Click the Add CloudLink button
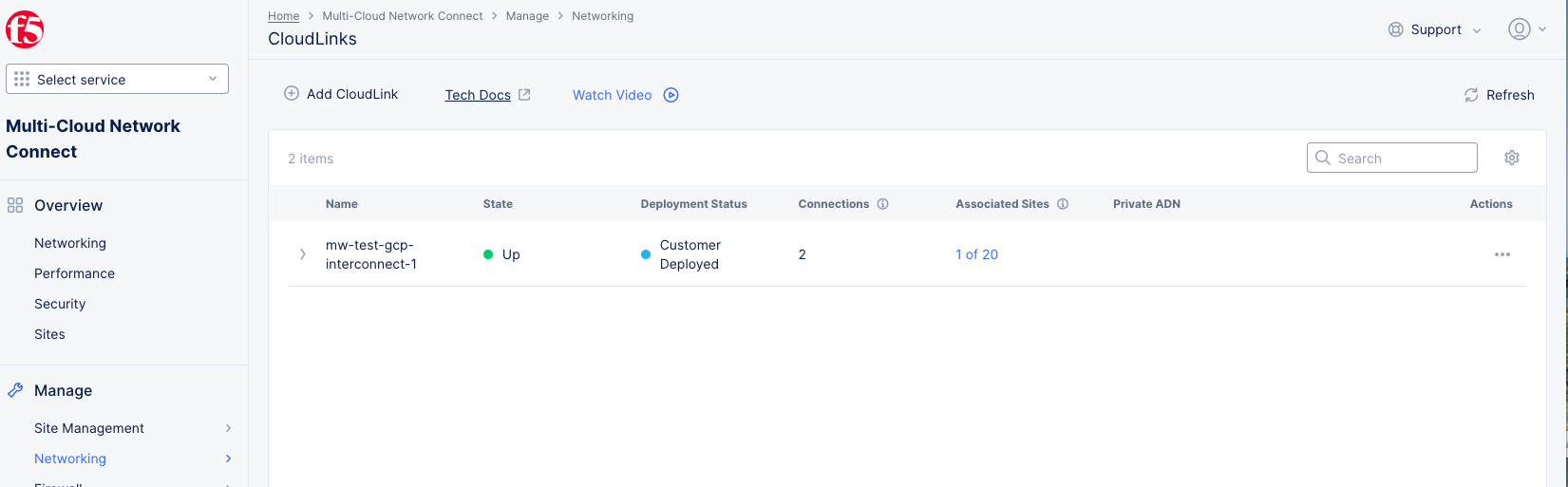Screen dimensions: 1568x487 coord(341,94)
